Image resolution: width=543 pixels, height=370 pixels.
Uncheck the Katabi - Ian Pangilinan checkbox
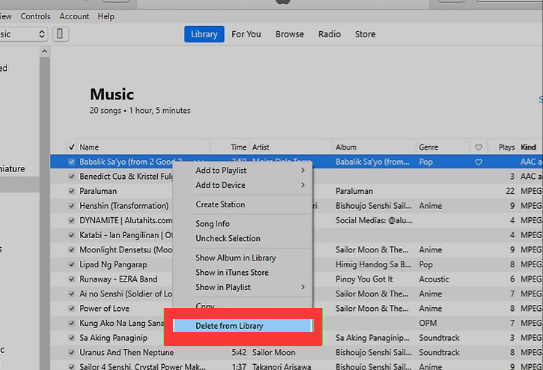(72, 235)
